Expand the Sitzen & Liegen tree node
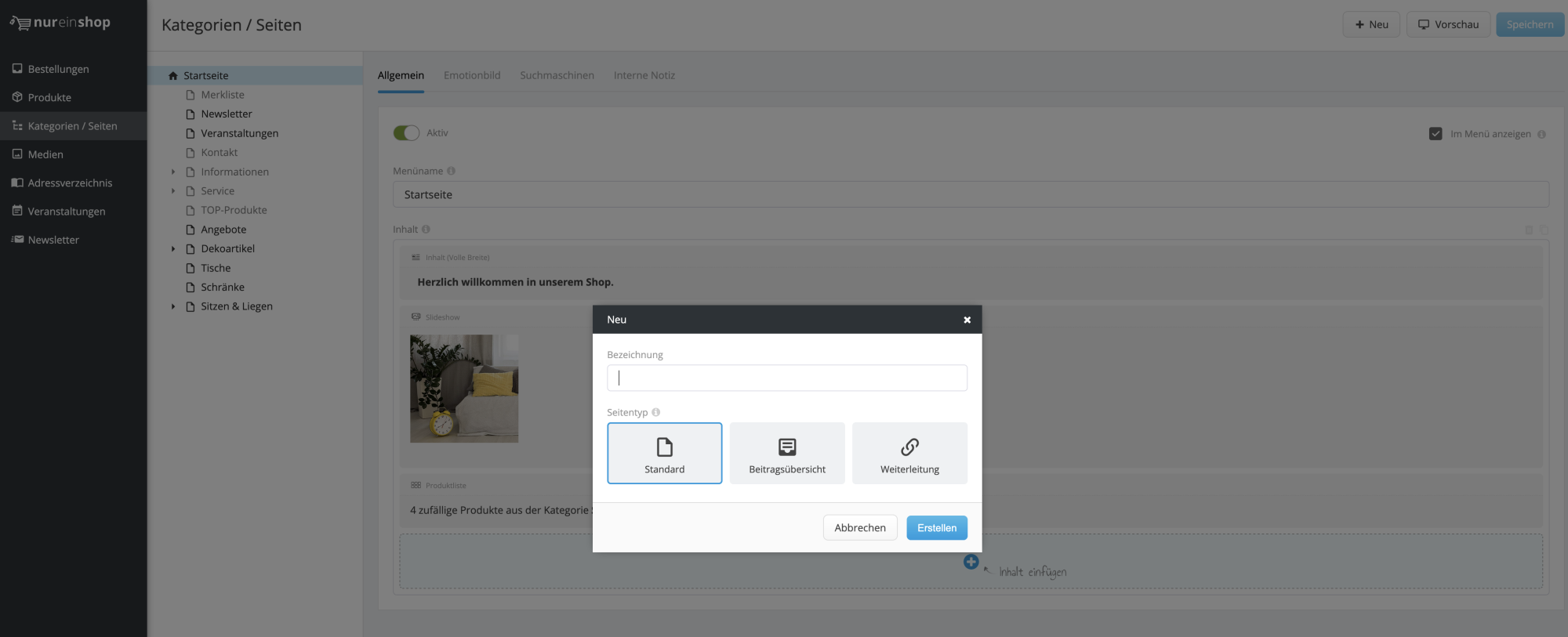Viewport: 1568px width, 637px height. coord(173,306)
